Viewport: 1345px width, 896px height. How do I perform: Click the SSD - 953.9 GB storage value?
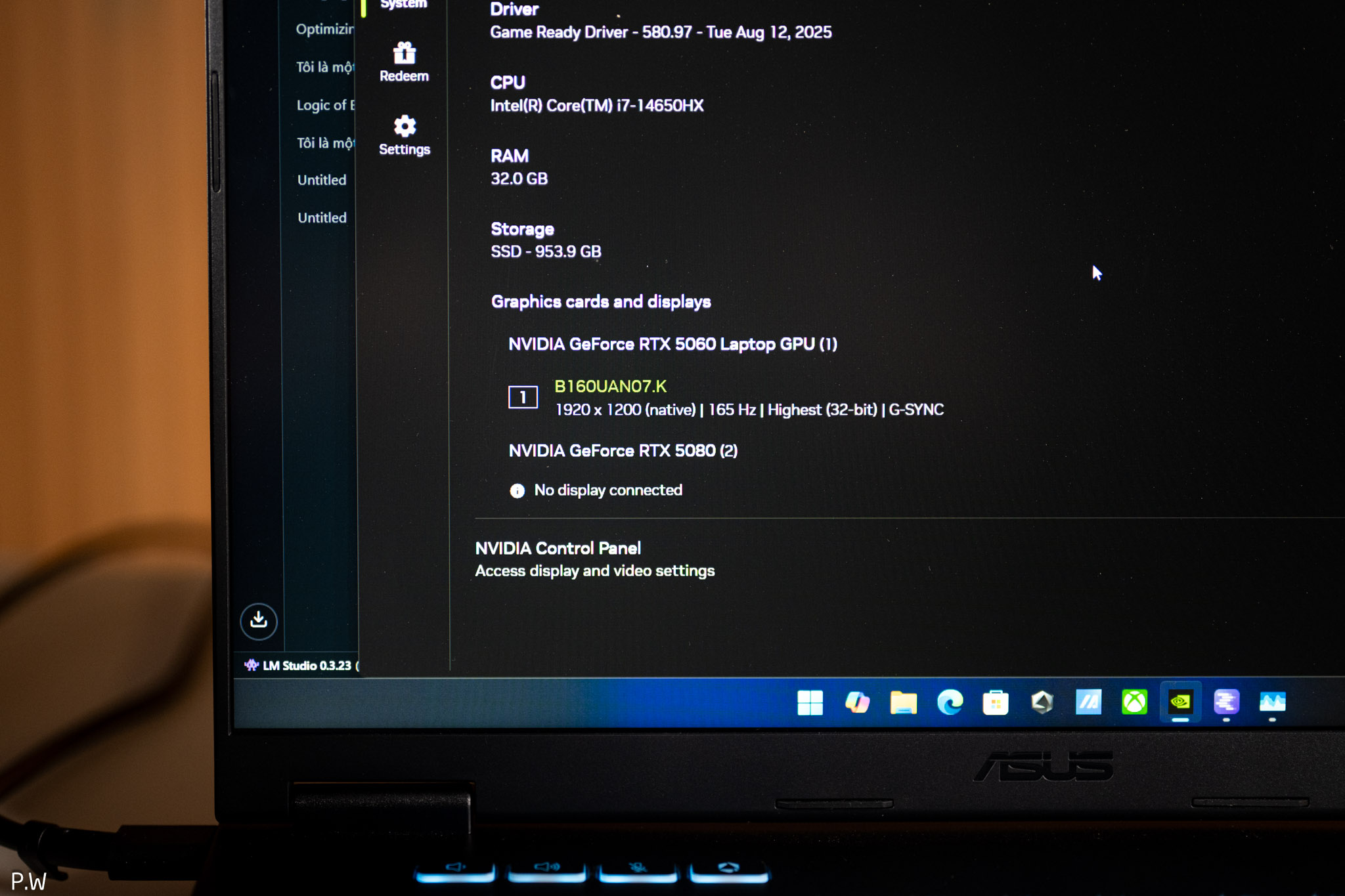pyautogui.click(x=546, y=251)
